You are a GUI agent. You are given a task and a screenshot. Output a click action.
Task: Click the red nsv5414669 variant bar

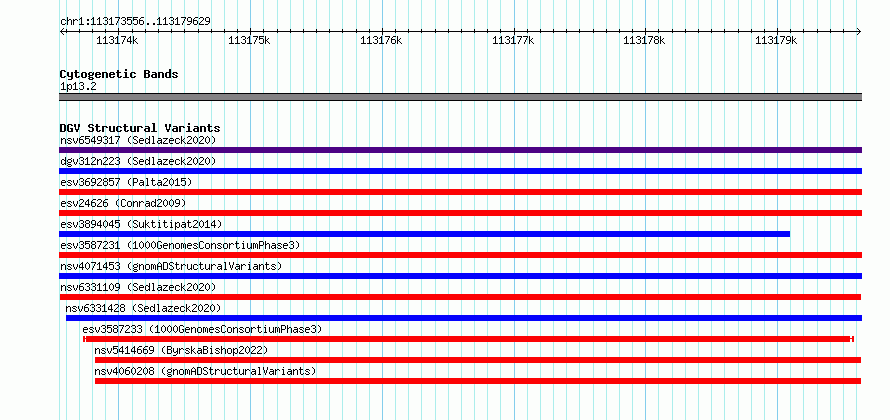pos(478,360)
